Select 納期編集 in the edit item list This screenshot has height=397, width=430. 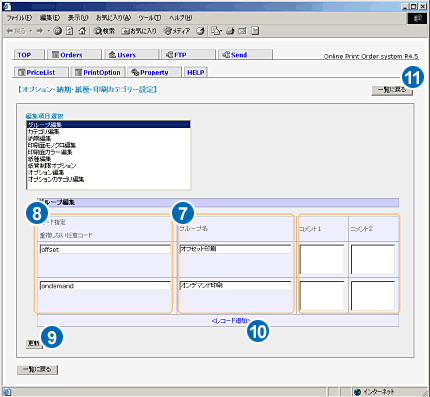click(x=108, y=138)
